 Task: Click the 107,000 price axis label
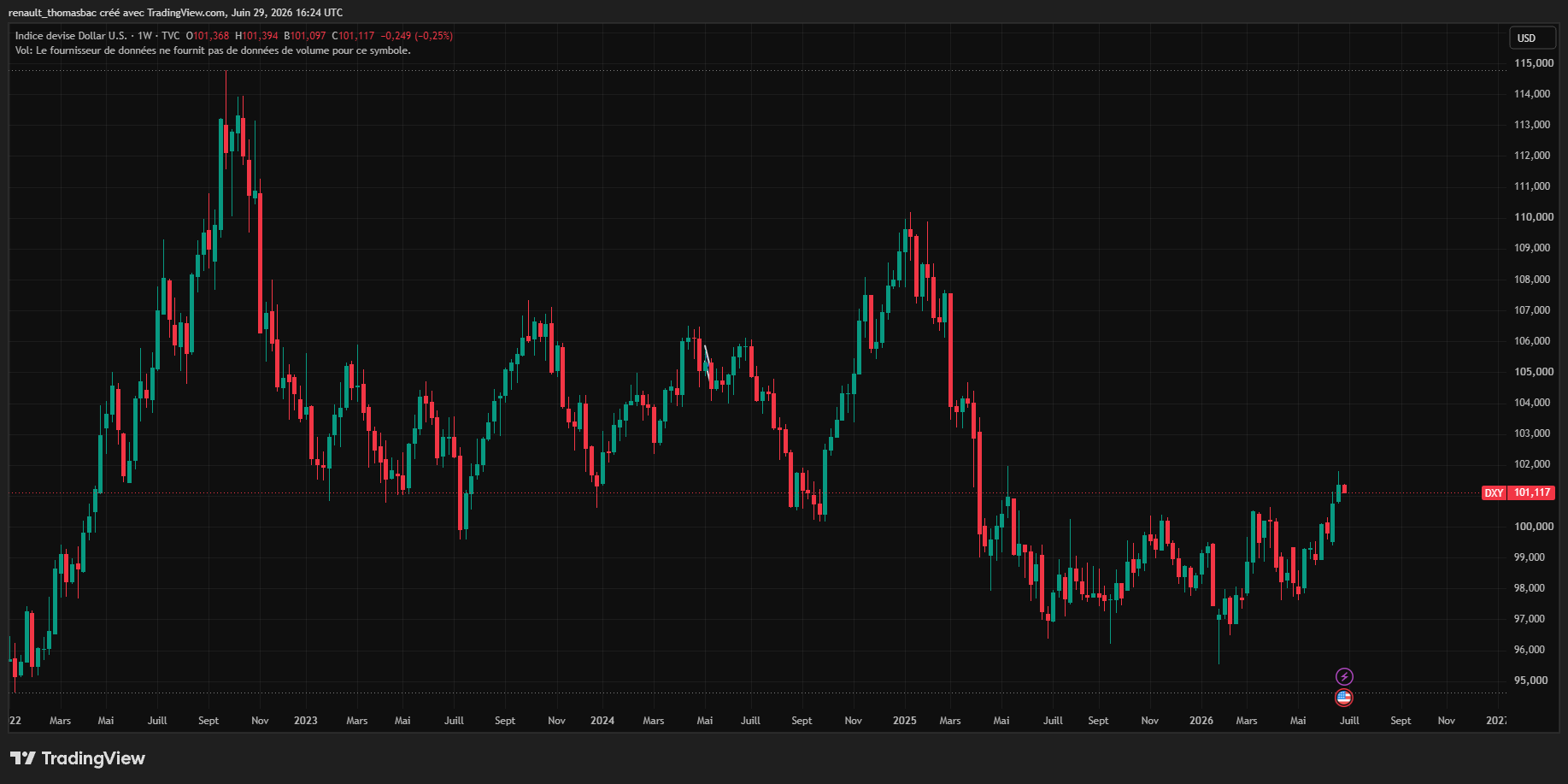click(x=1532, y=310)
